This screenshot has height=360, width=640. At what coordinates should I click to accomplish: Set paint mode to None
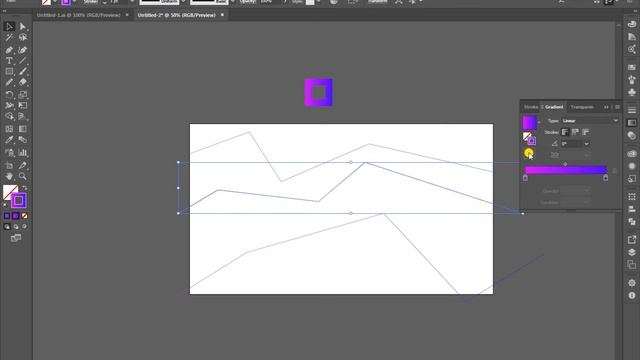click(24, 216)
